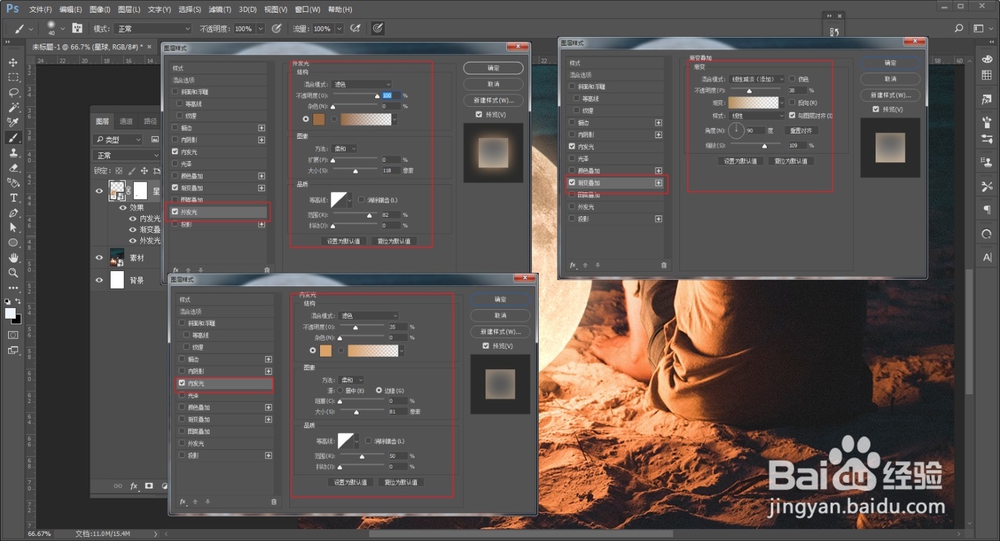1000x541 pixels.
Task: Click add layer mask icon in Layers panel
Action: tap(149, 486)
